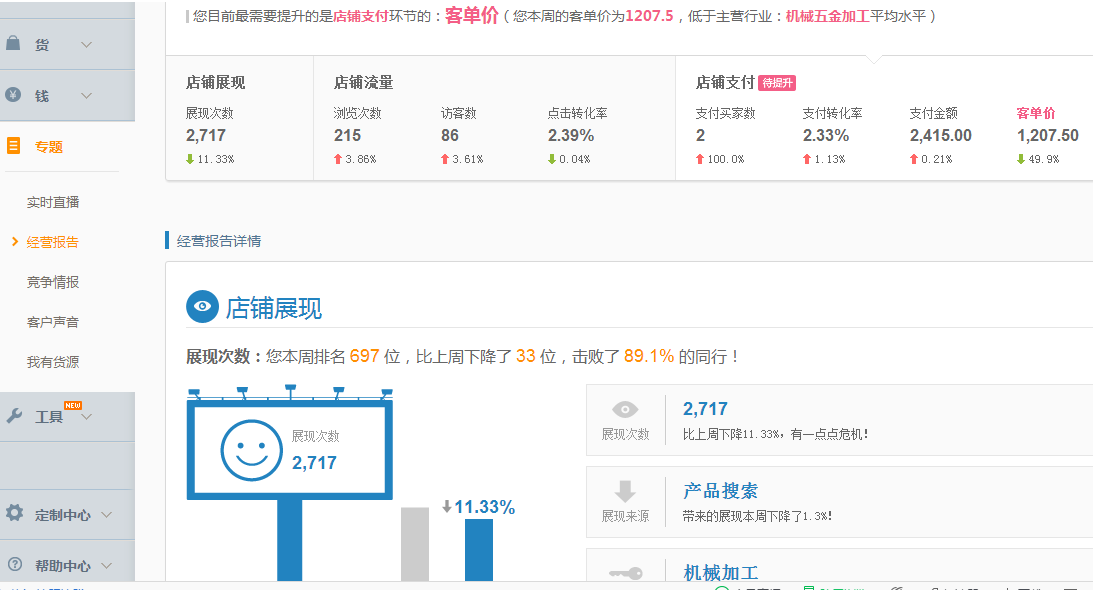
Task: Click the gear icon beside 定制中心
Action: (x=14, y=513)
